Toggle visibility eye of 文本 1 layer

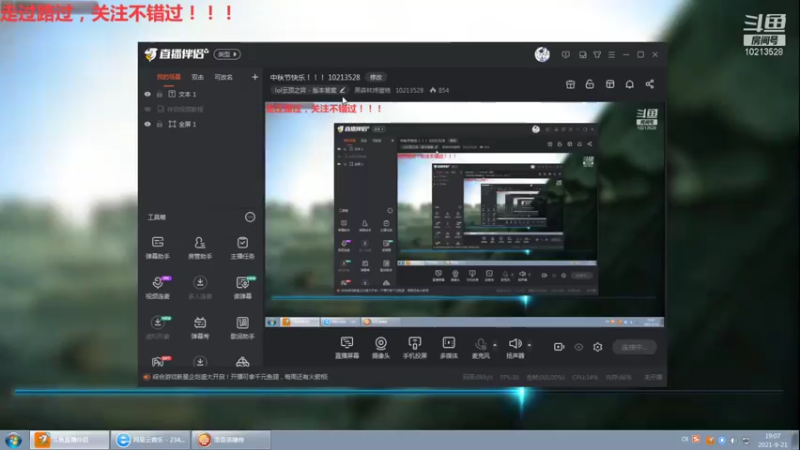click(x=147, y=94)
